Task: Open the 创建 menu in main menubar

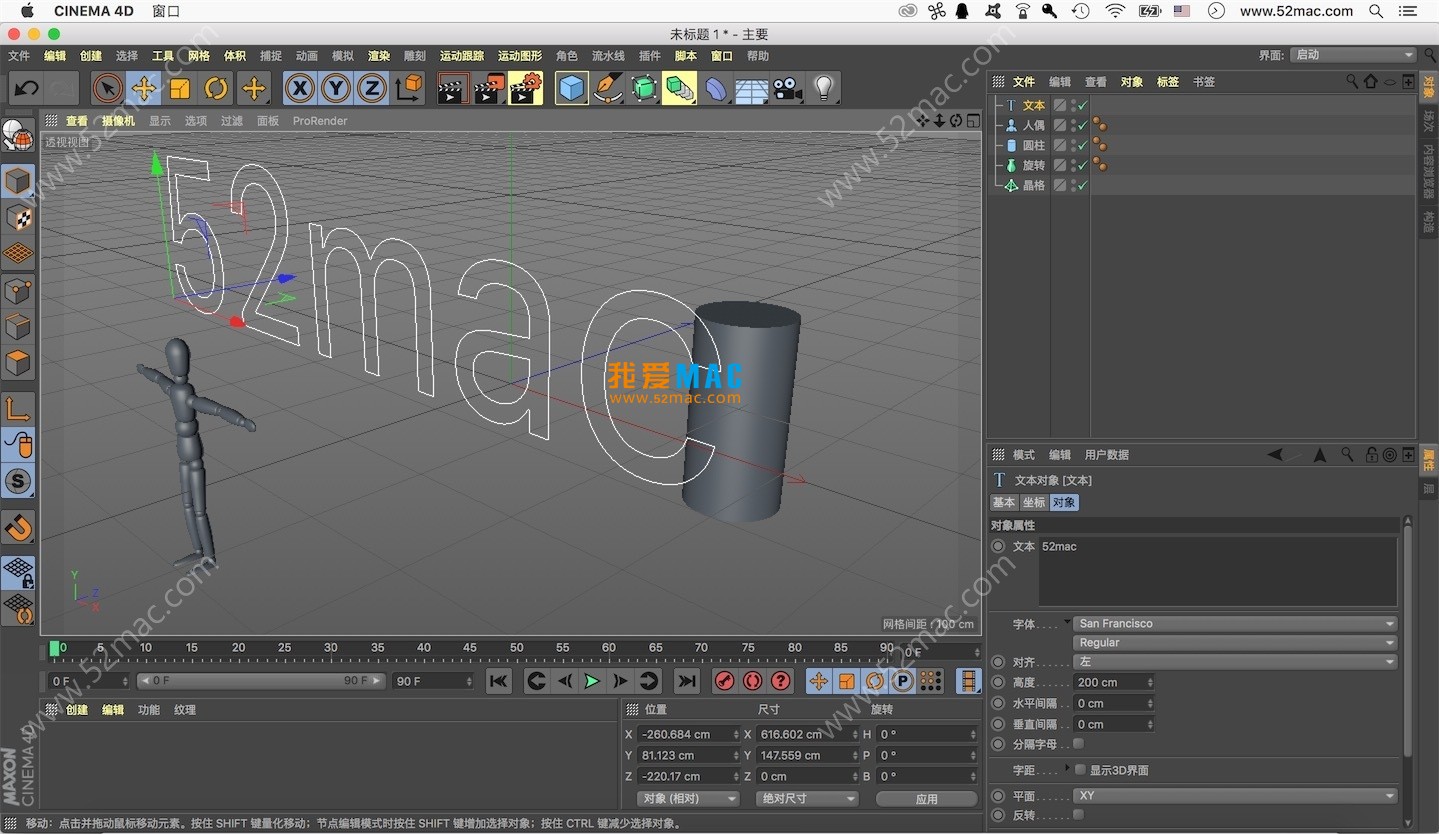Action: click(90, 56)
